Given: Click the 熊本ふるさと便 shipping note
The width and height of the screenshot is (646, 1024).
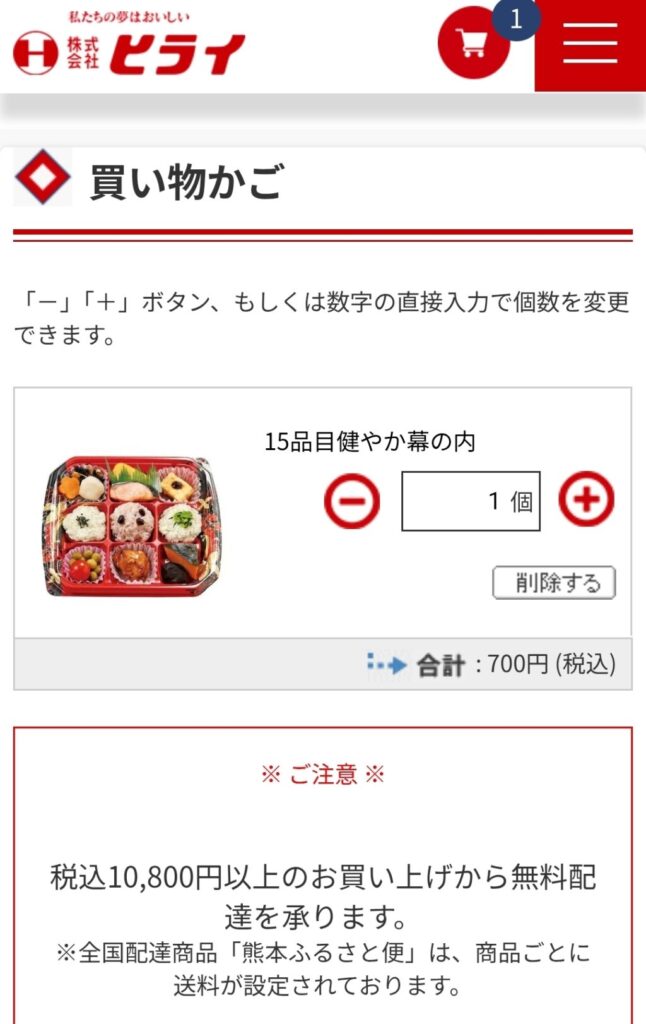Looking at the screenshot, I should (x=323, y=969).
